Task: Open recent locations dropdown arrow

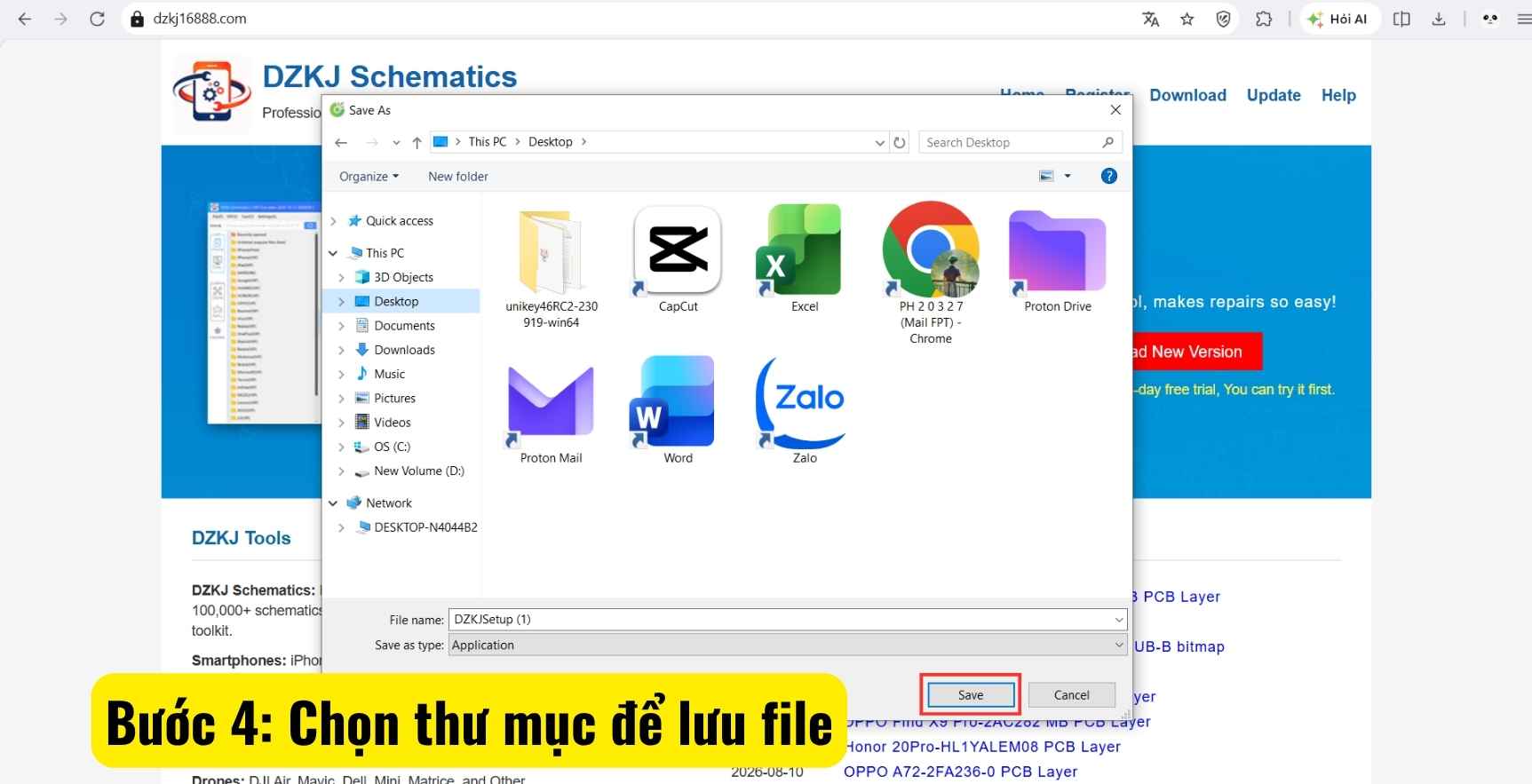Action: (396, 142)
